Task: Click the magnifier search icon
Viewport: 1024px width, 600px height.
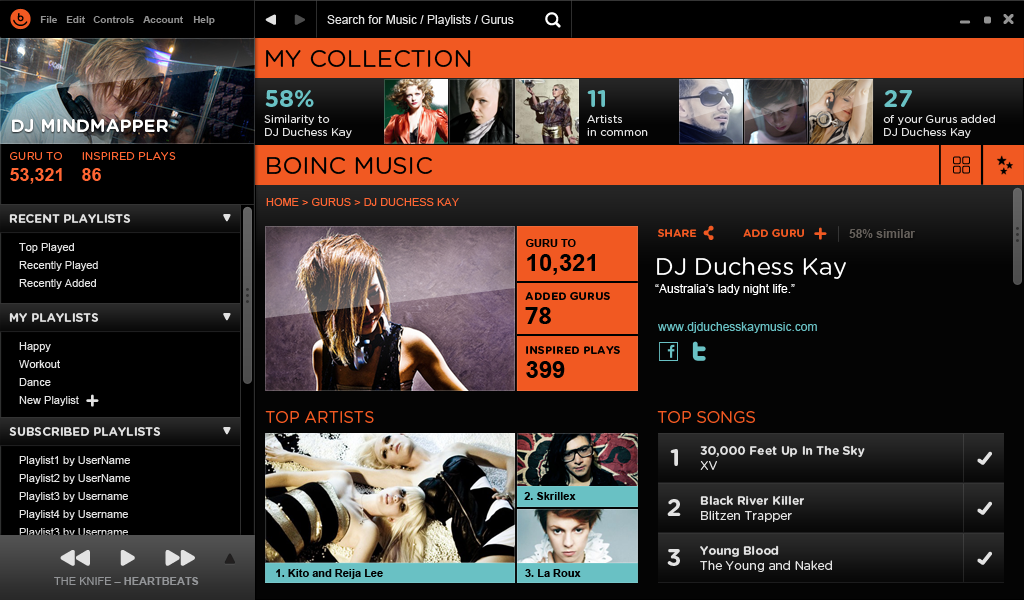Action: tap(552, 20)
